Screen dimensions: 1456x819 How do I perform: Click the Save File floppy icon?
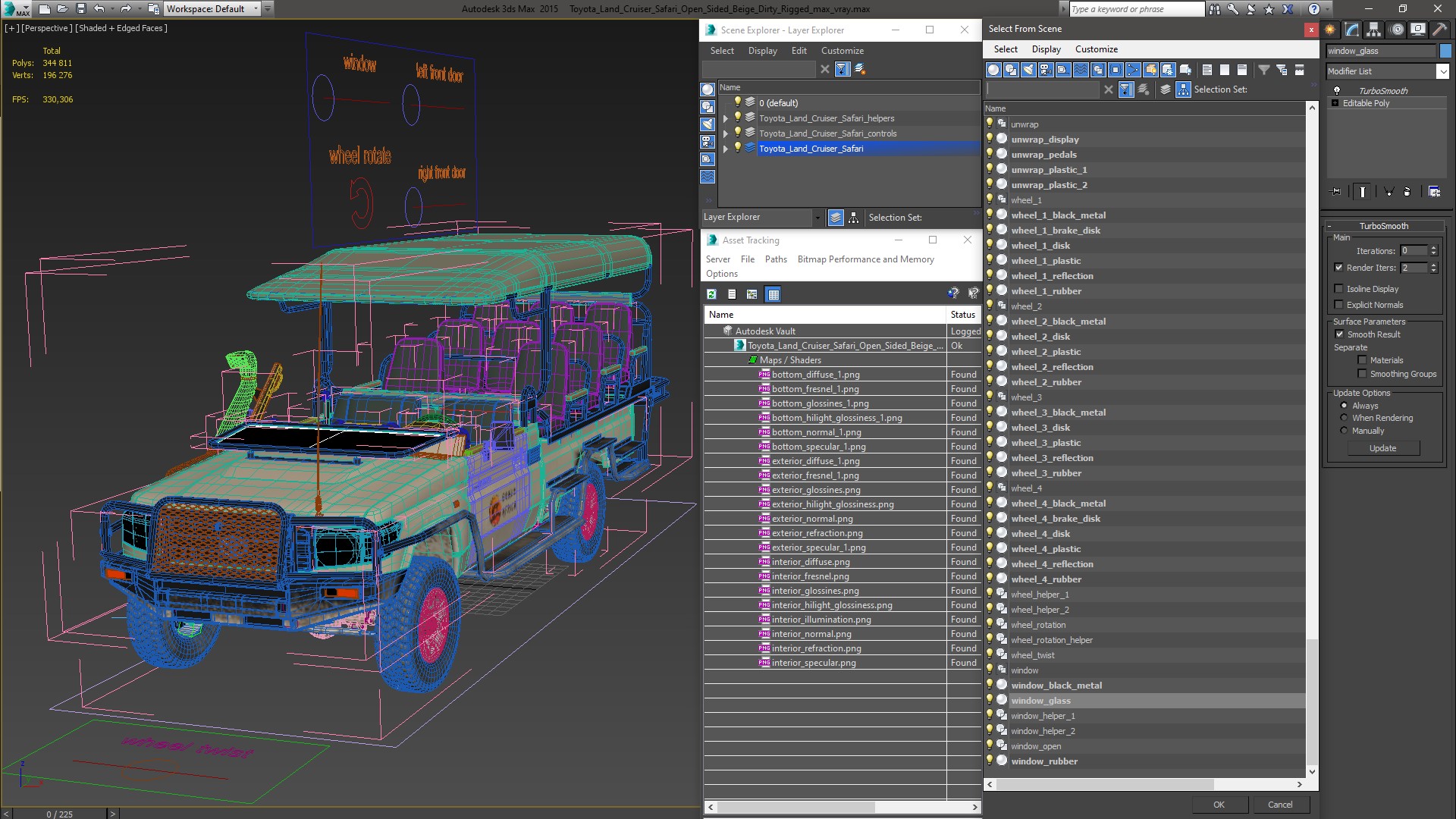pos(81,9)
